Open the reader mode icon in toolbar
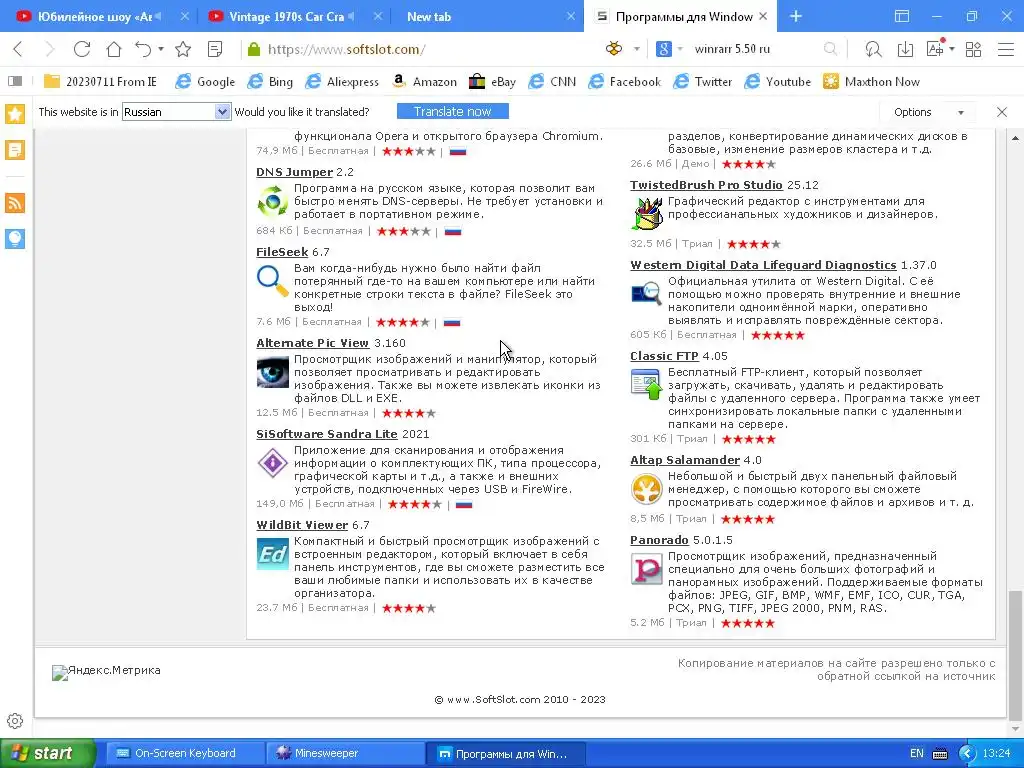The height and width of the screenshot is (768, 1024). (x=214, y=49)
